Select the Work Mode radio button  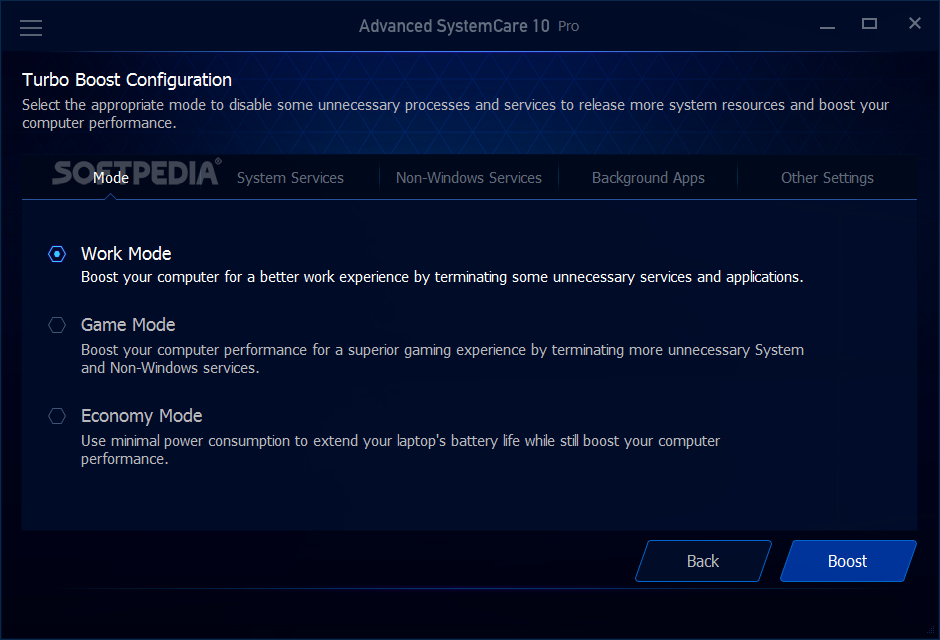[x=57, y=254]
